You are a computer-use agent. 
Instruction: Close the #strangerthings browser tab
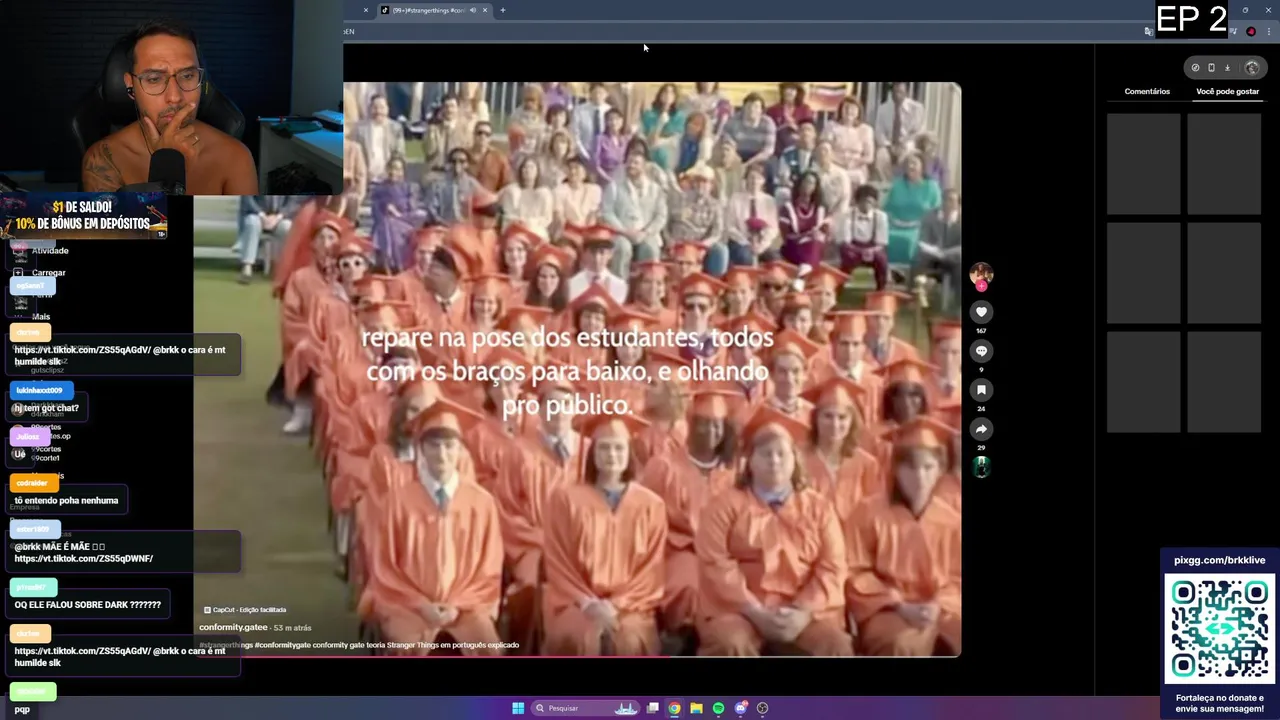[485, 10]
